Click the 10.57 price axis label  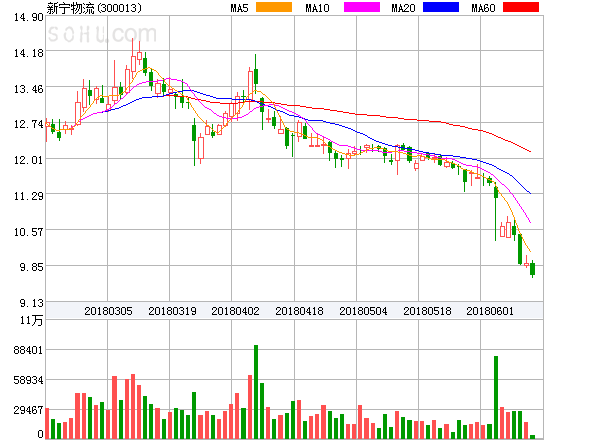pyautogui.click(x=29, y=232)
